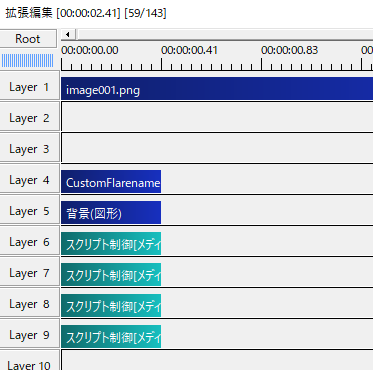This screenshot has width=373, height=370.
Task: Click the Root scene button
Action: pos(28,39)
